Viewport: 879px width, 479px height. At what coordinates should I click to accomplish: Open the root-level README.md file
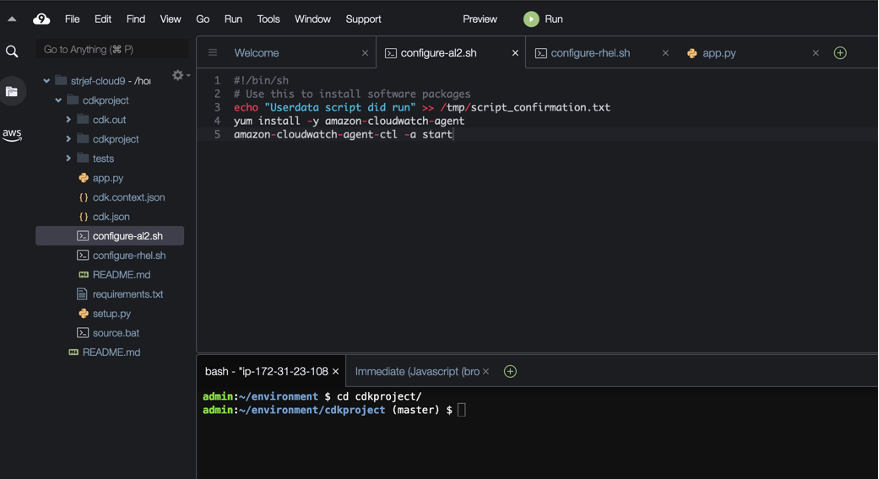point(111,352)
